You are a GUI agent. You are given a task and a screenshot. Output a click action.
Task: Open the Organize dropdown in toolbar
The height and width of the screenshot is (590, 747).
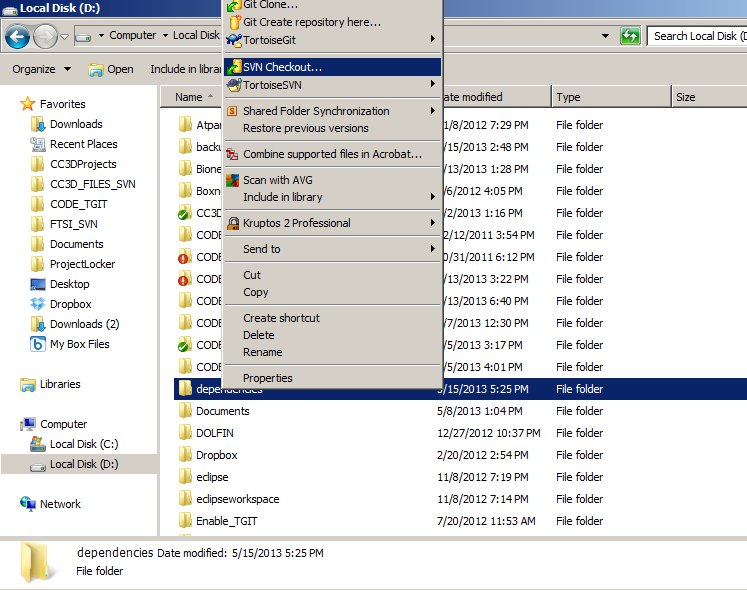(41, 69)
